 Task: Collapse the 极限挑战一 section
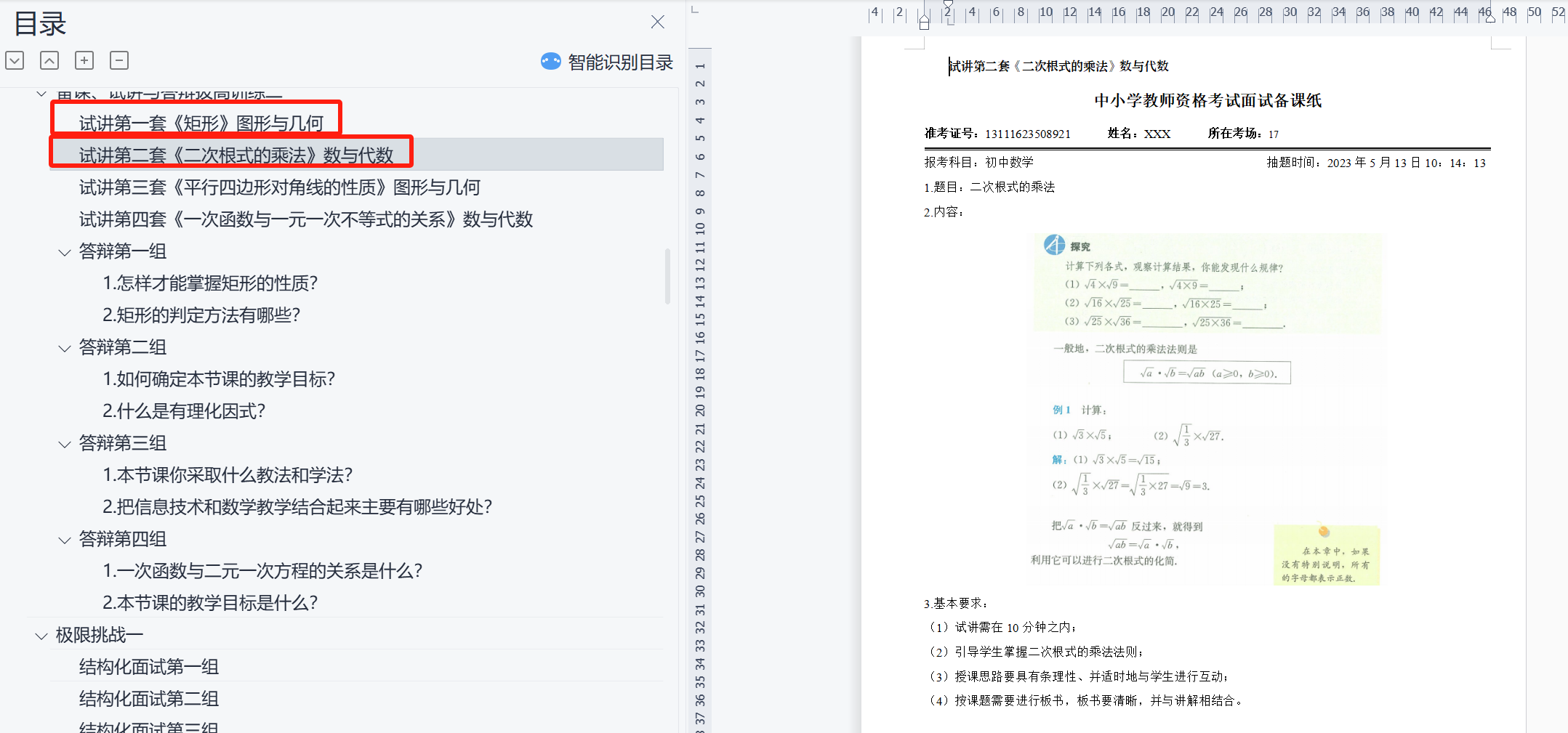[41, 636]
